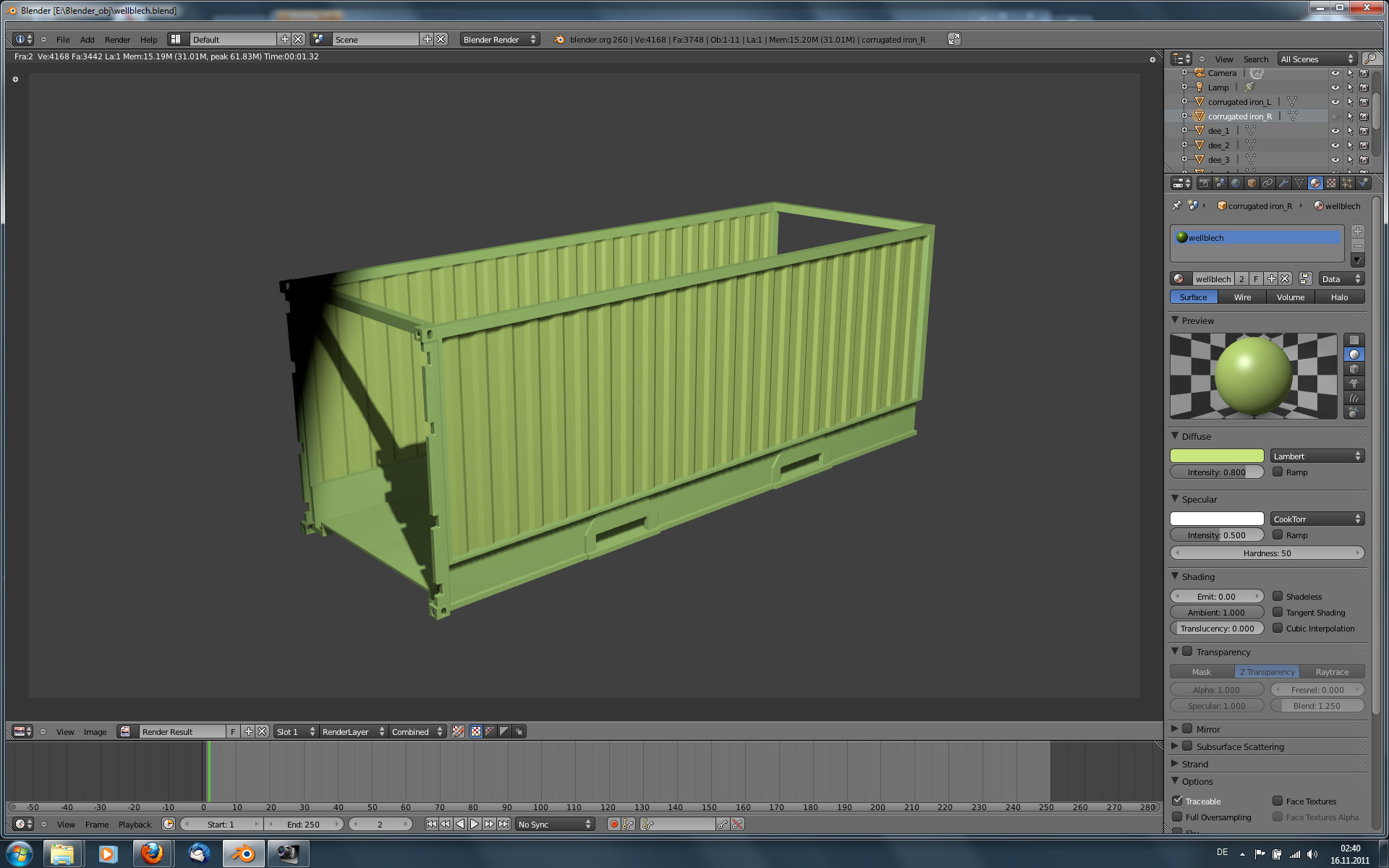This screenshot has width=1389, height=868.
Task: Open the World properties globe tab
Action: coord(1236,183)
